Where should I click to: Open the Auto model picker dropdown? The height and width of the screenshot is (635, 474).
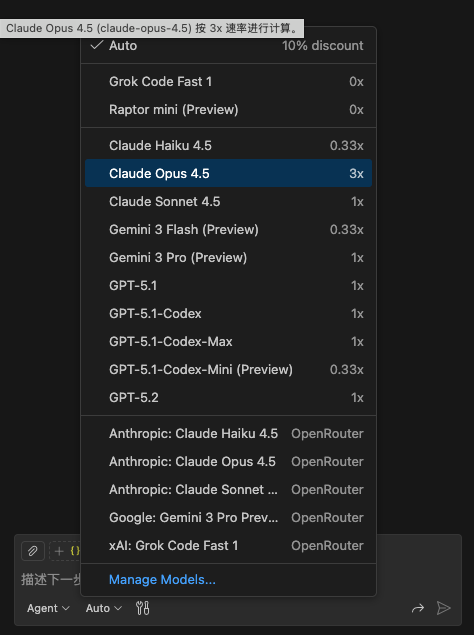(x=103, y=608)
